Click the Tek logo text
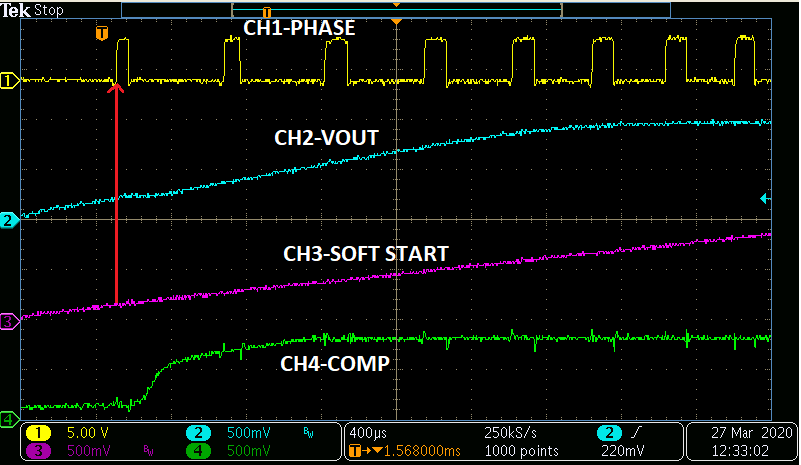Screen dimensions: 801x465 tap(15, 10)
